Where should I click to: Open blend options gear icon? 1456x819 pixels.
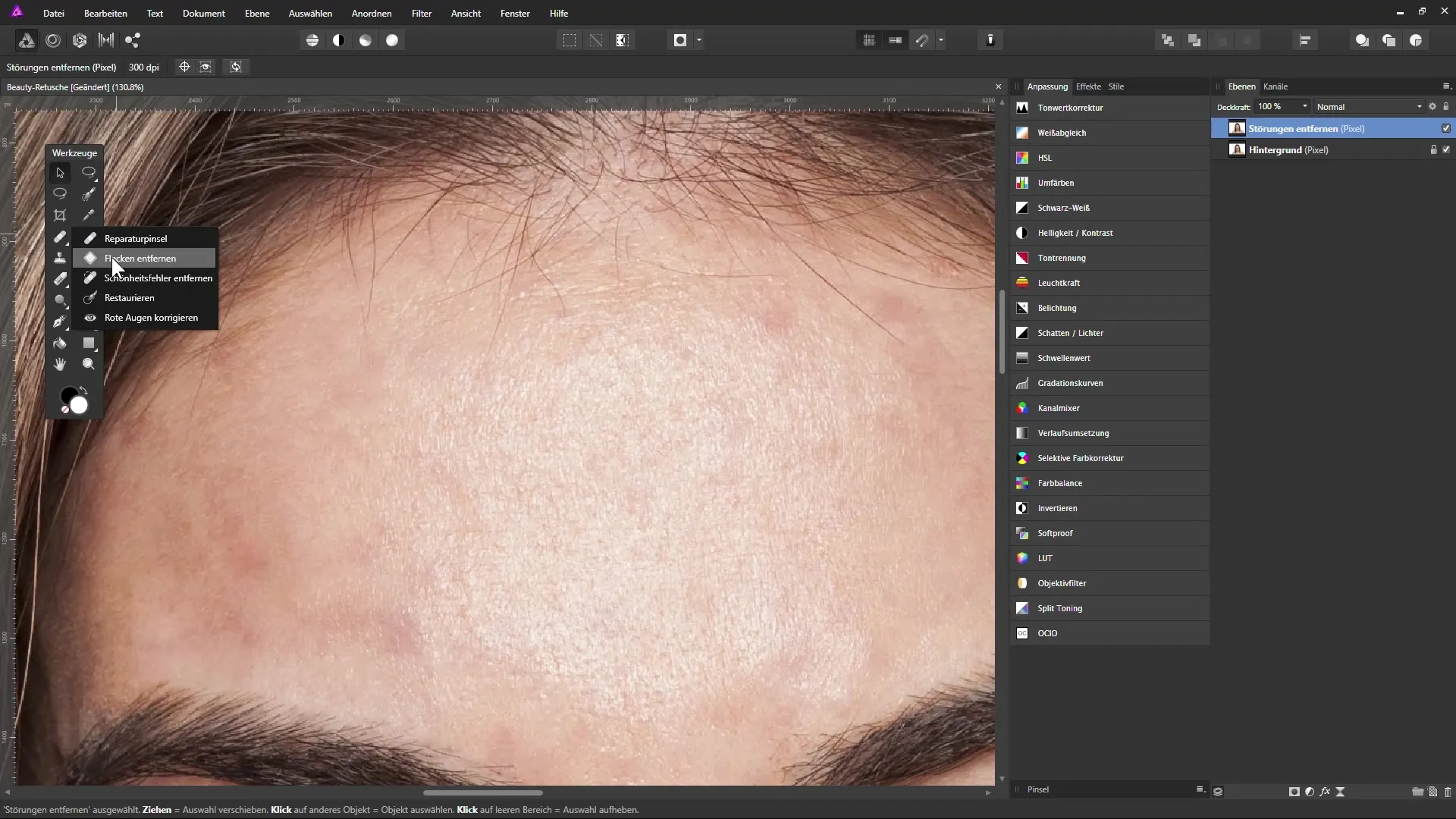(1432, 107)
